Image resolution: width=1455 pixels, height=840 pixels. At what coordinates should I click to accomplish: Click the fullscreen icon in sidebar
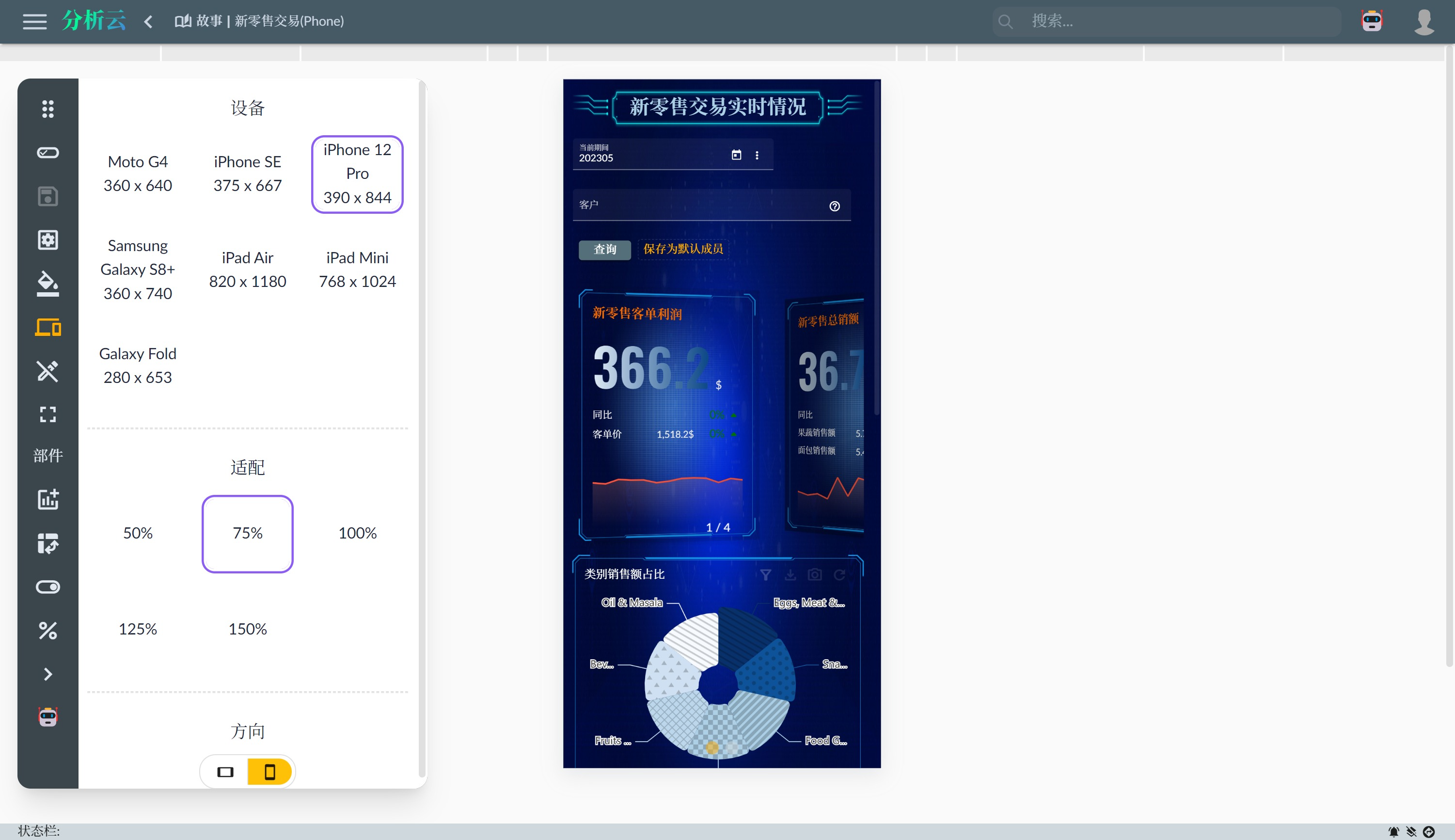pos(48,414)
